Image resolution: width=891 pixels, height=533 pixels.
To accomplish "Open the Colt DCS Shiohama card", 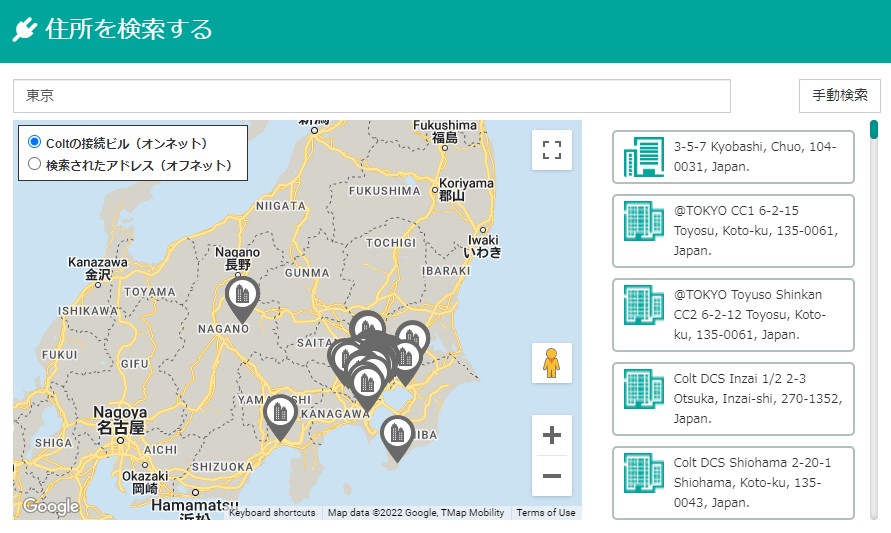I will click(733, 483).
